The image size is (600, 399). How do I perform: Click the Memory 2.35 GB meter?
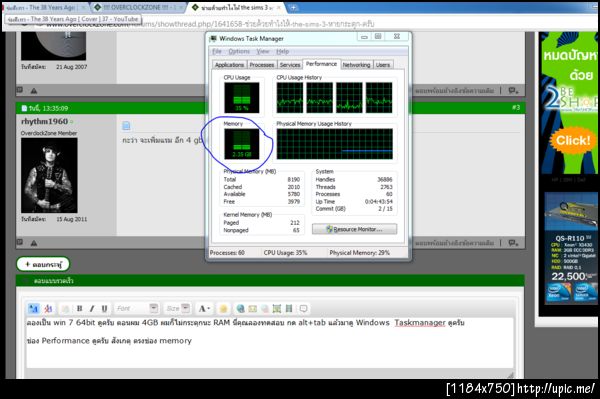point(241,144)
